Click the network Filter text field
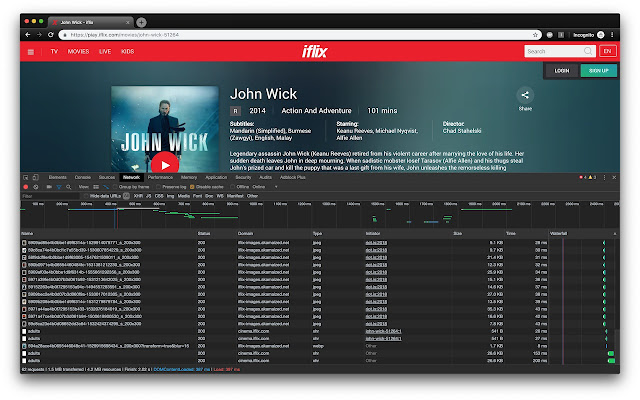 click(x=50, y=196)
